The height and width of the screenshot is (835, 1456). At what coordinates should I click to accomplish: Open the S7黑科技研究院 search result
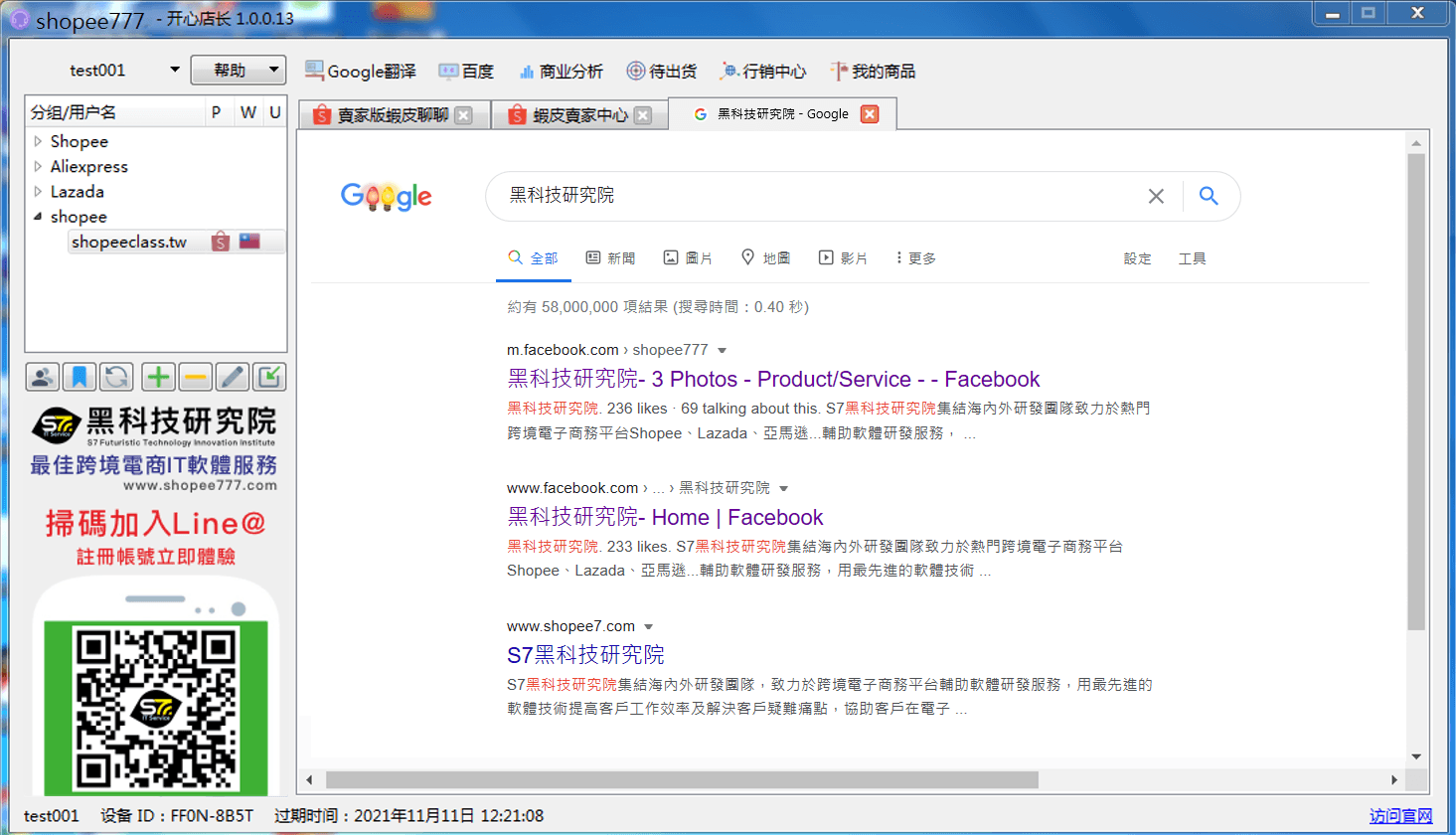click(x=585, y=655)
